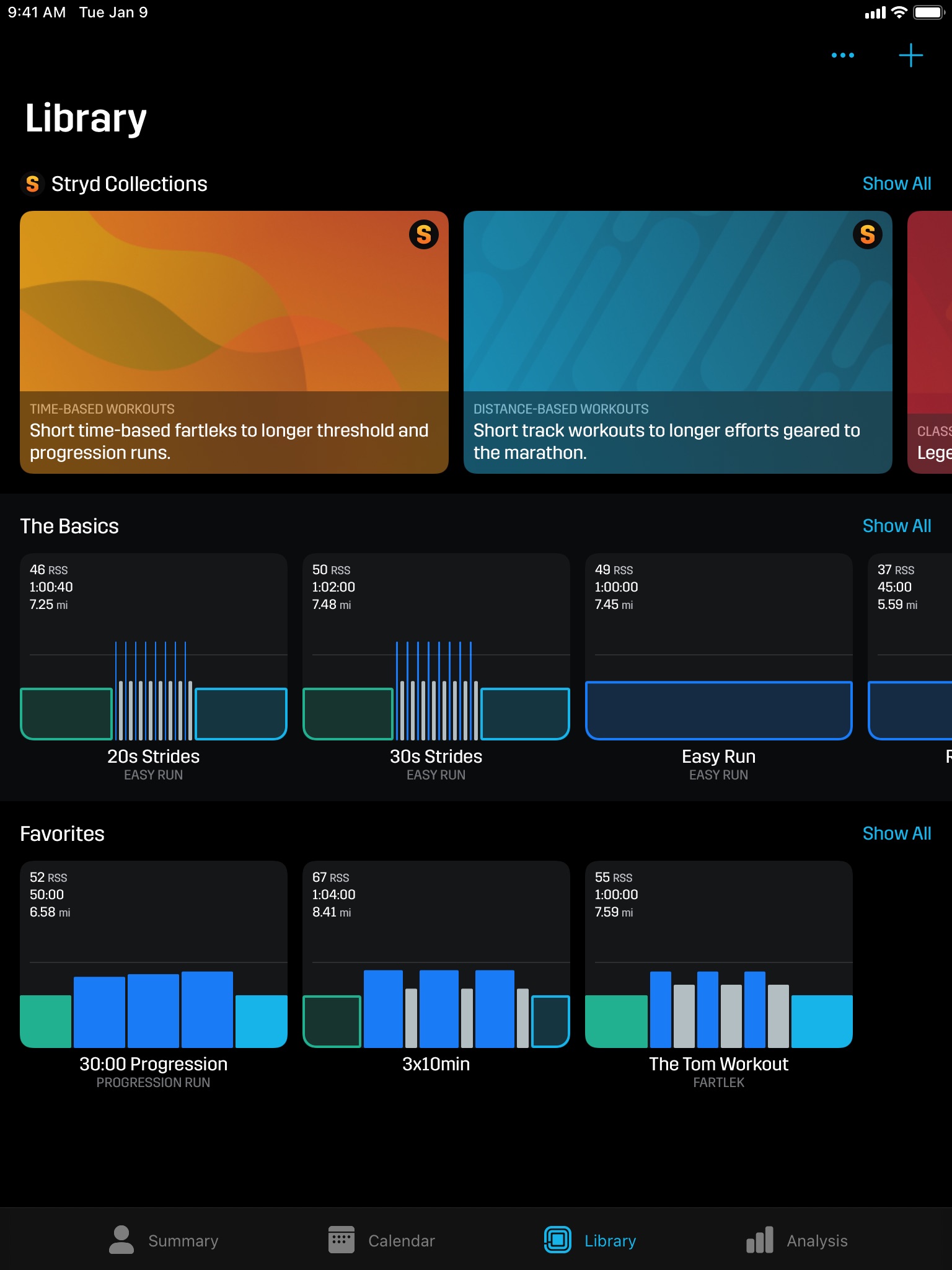Tap the plus icon to add workout

910,55
